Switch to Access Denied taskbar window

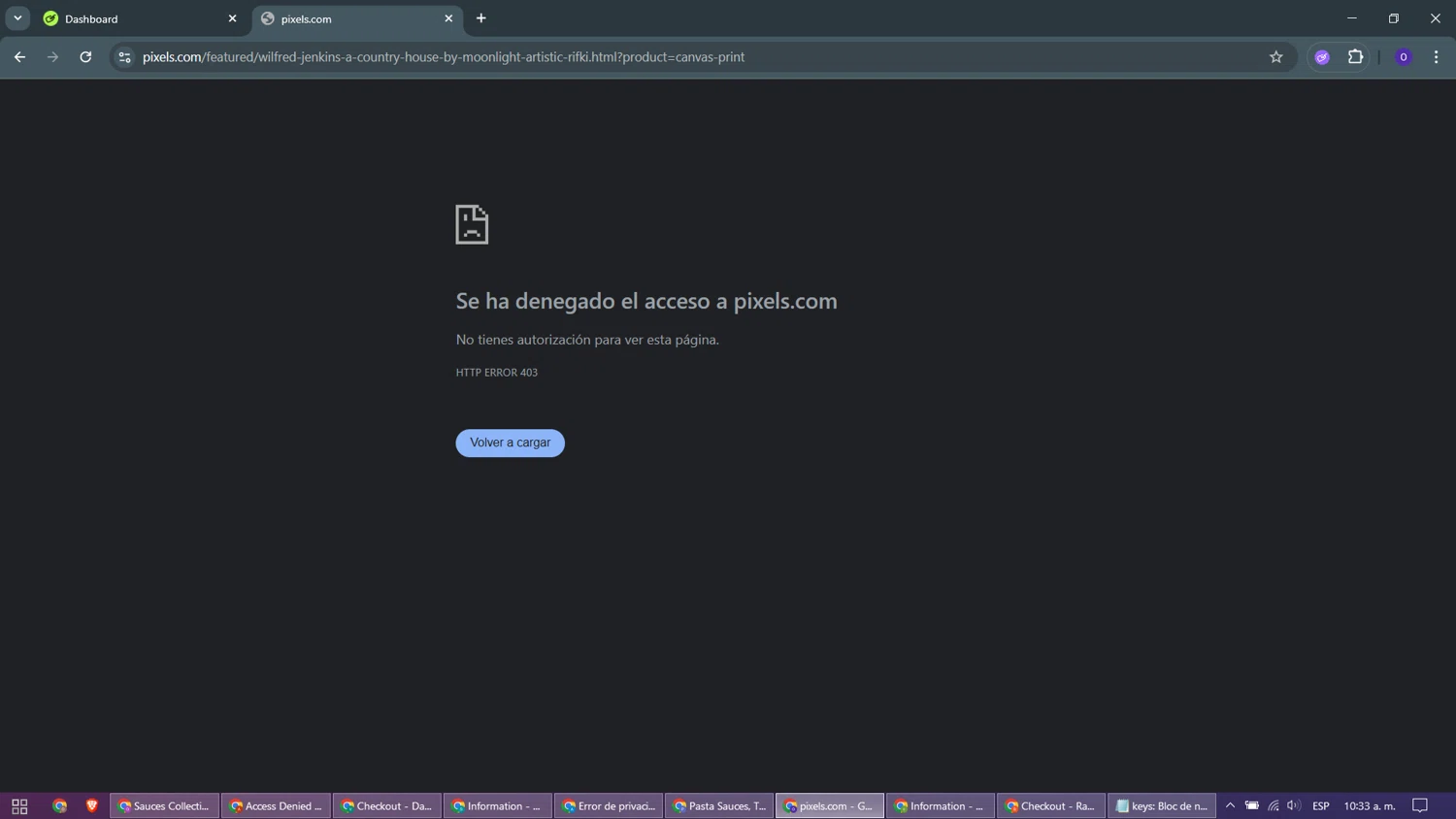tap(276, 806)
